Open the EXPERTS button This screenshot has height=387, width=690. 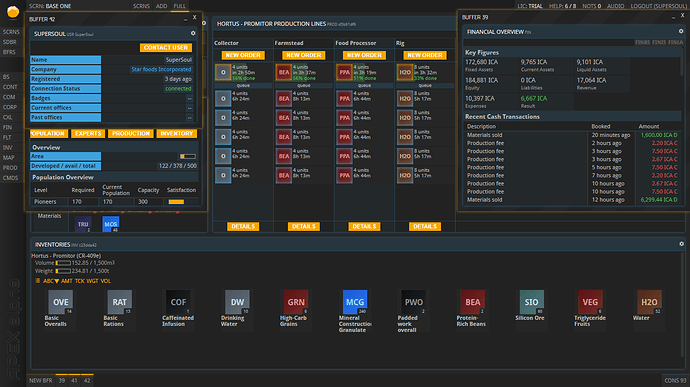pos(88,133)
